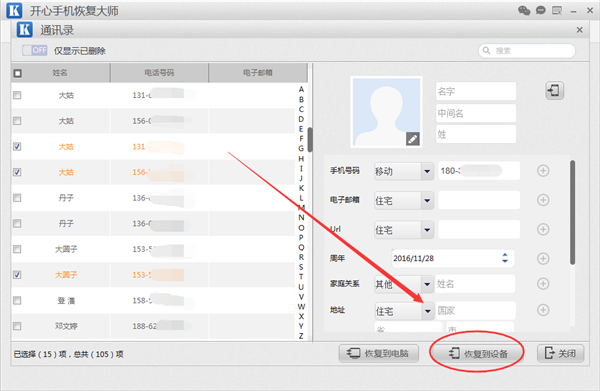Click the 恢复到电脑 button

(378, 353)
